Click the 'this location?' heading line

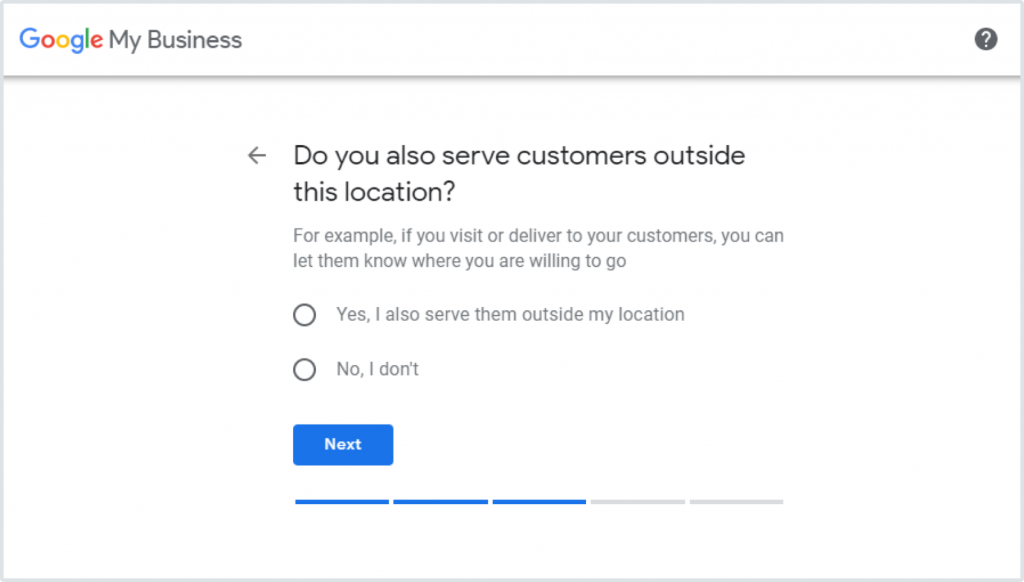(x=375, y=190)
